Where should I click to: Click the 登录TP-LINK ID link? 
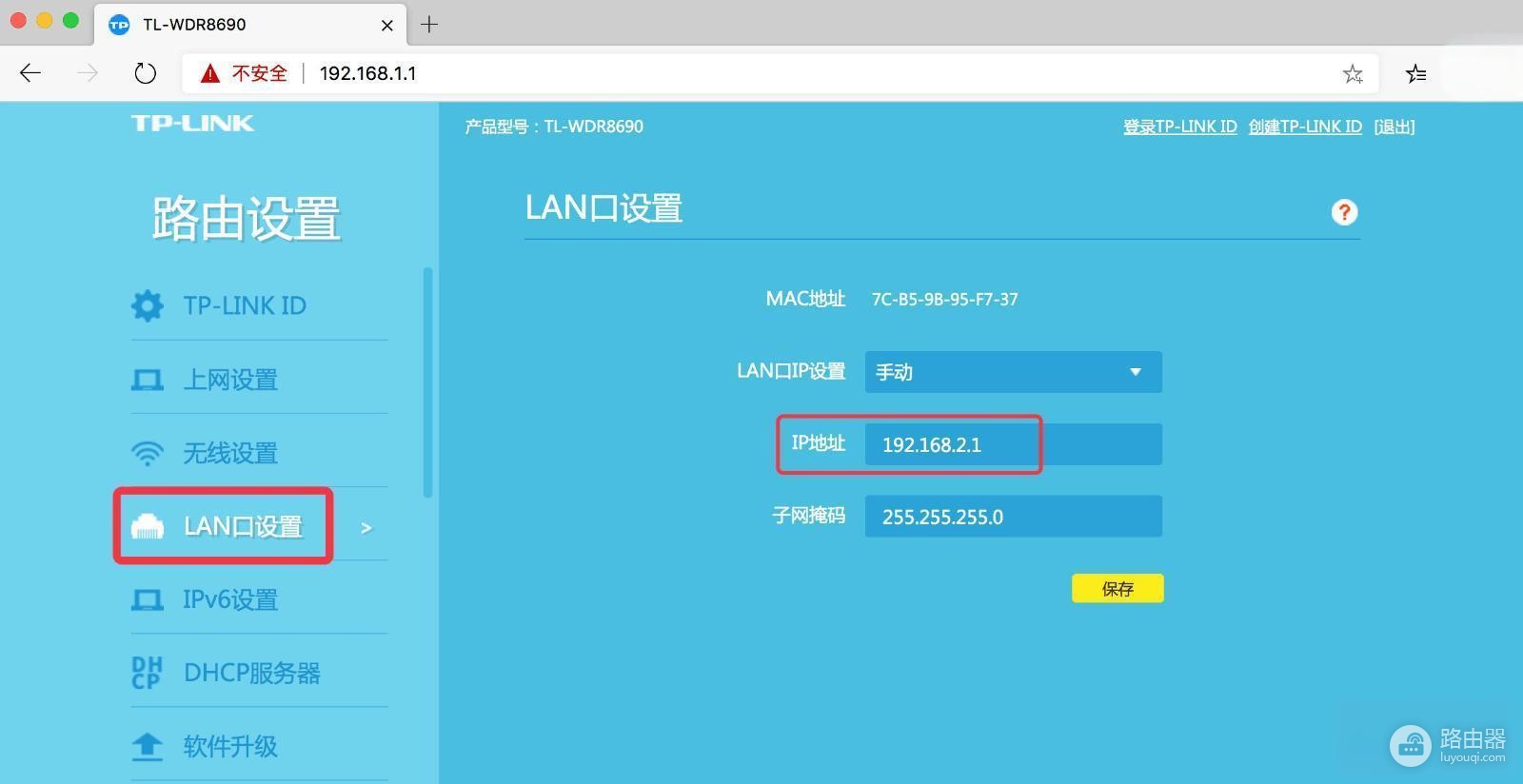pyautogui.click(x=1180, y=127)
